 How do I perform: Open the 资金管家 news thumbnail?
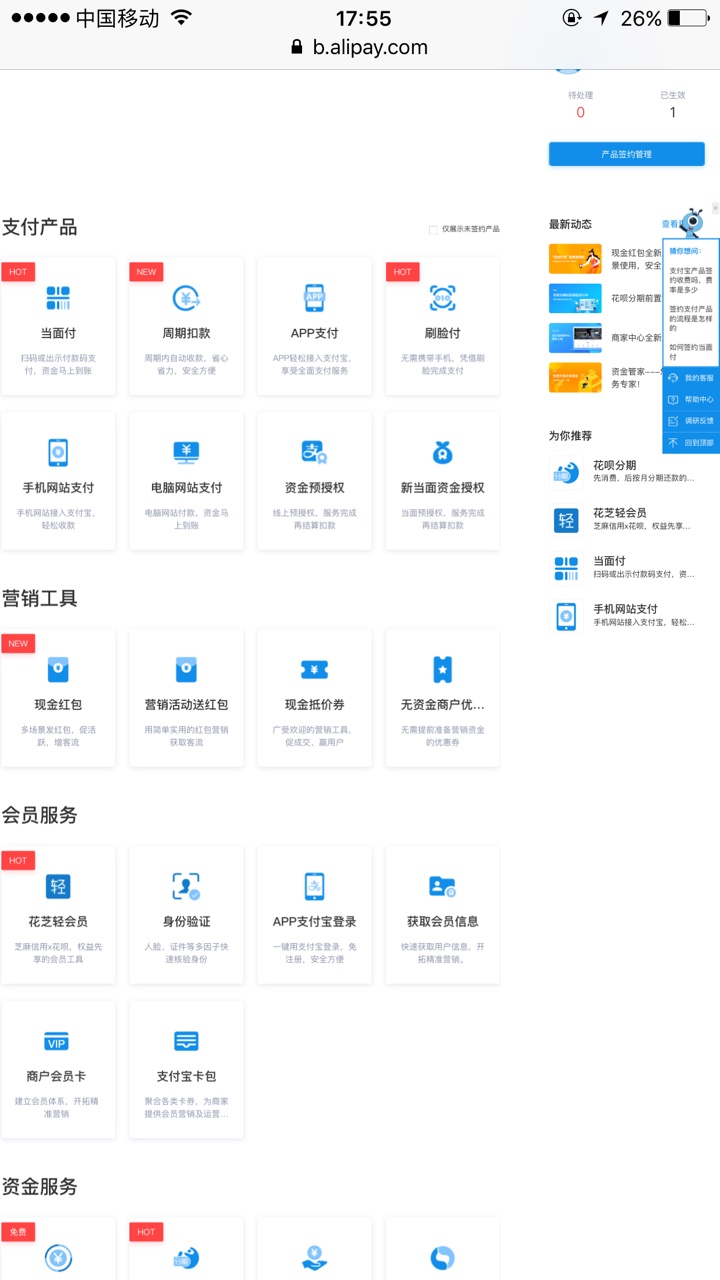point(575,377)
